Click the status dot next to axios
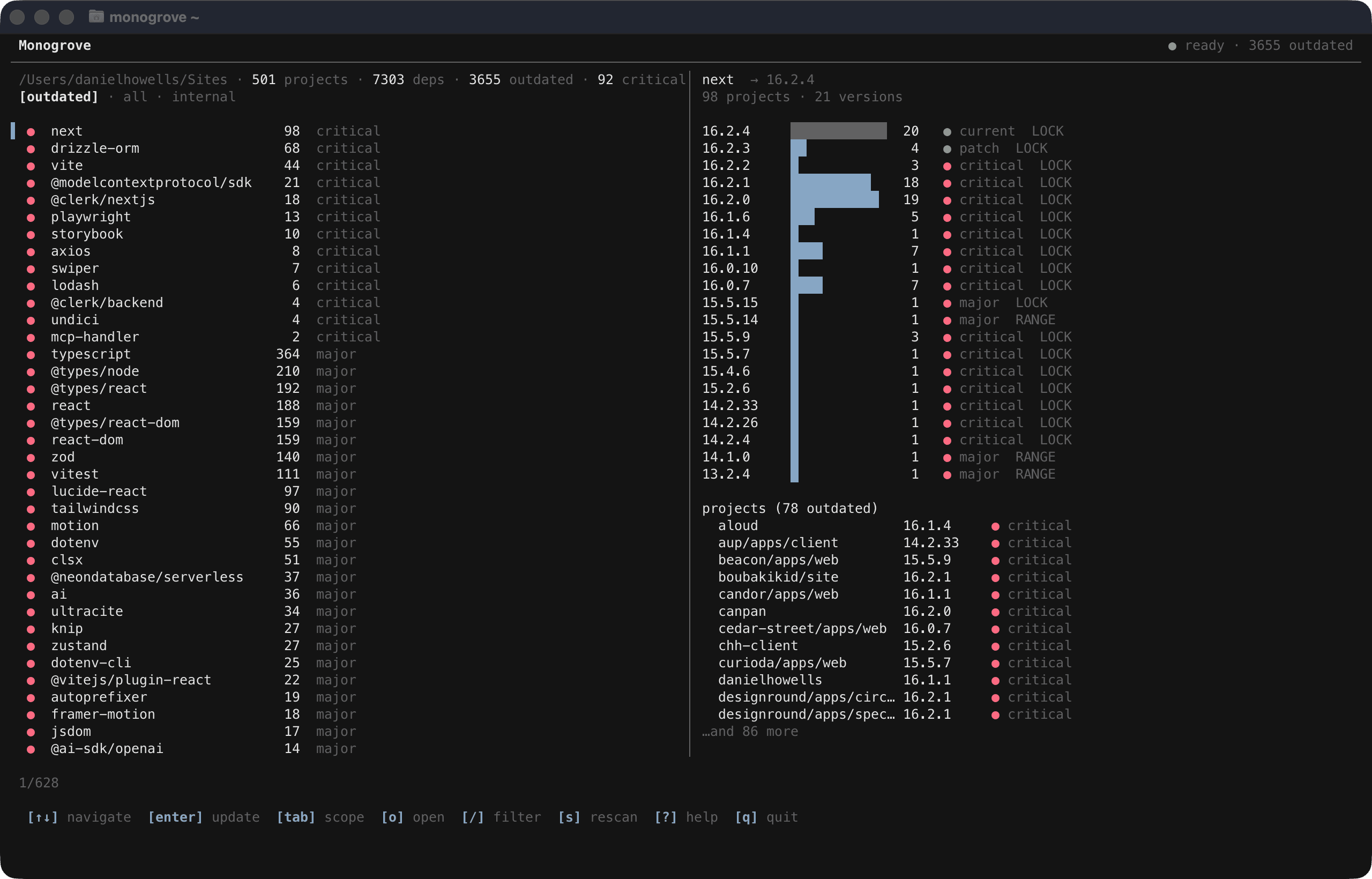 point(31,252)
